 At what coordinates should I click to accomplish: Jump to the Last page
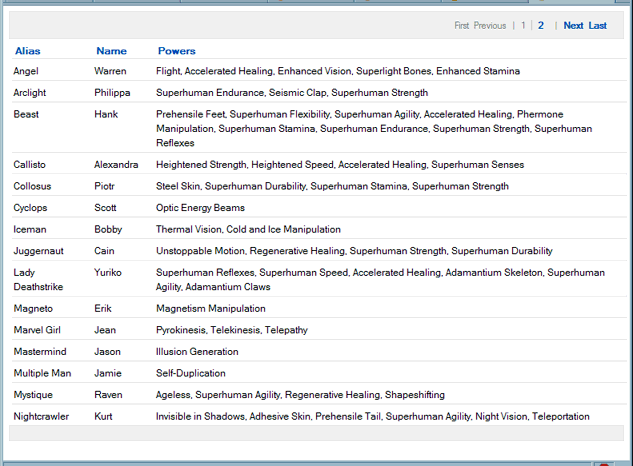click(x=597, y=25)
